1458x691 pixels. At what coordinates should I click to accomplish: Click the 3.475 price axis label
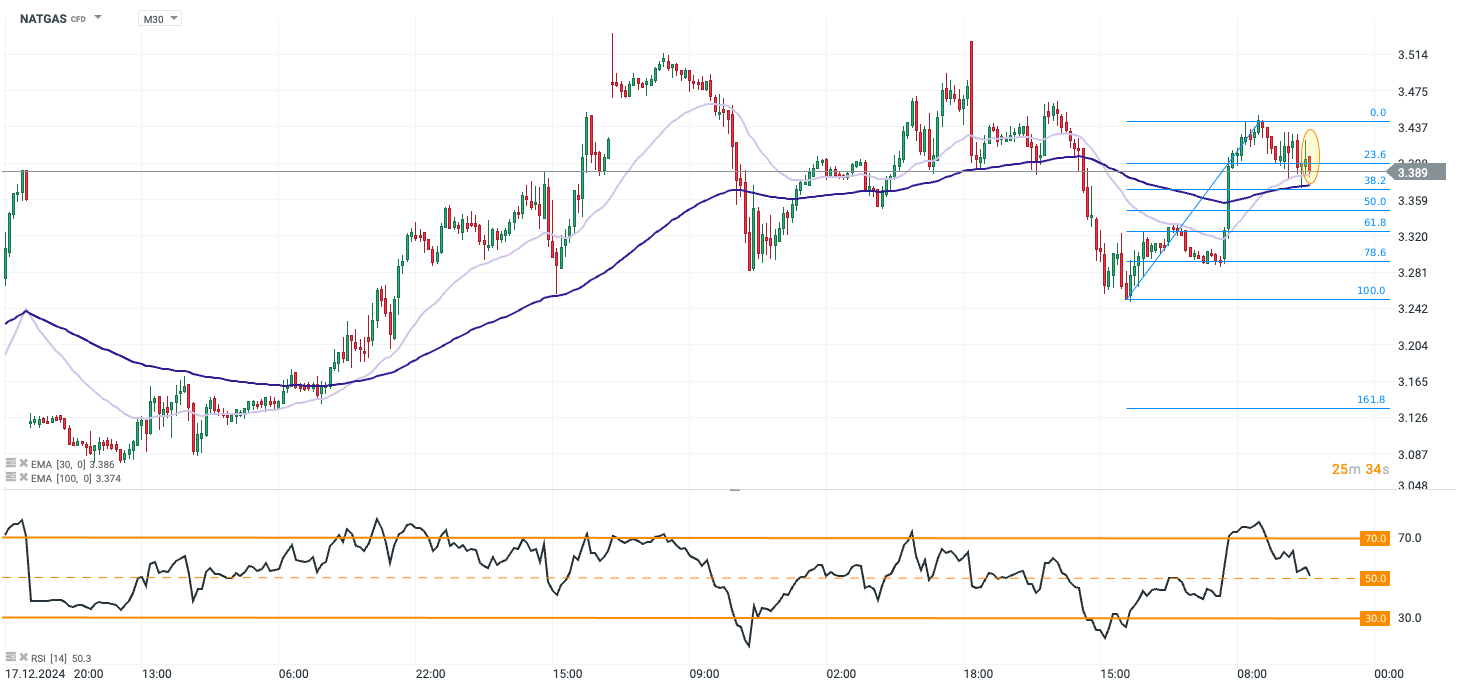pos(1413,91)
